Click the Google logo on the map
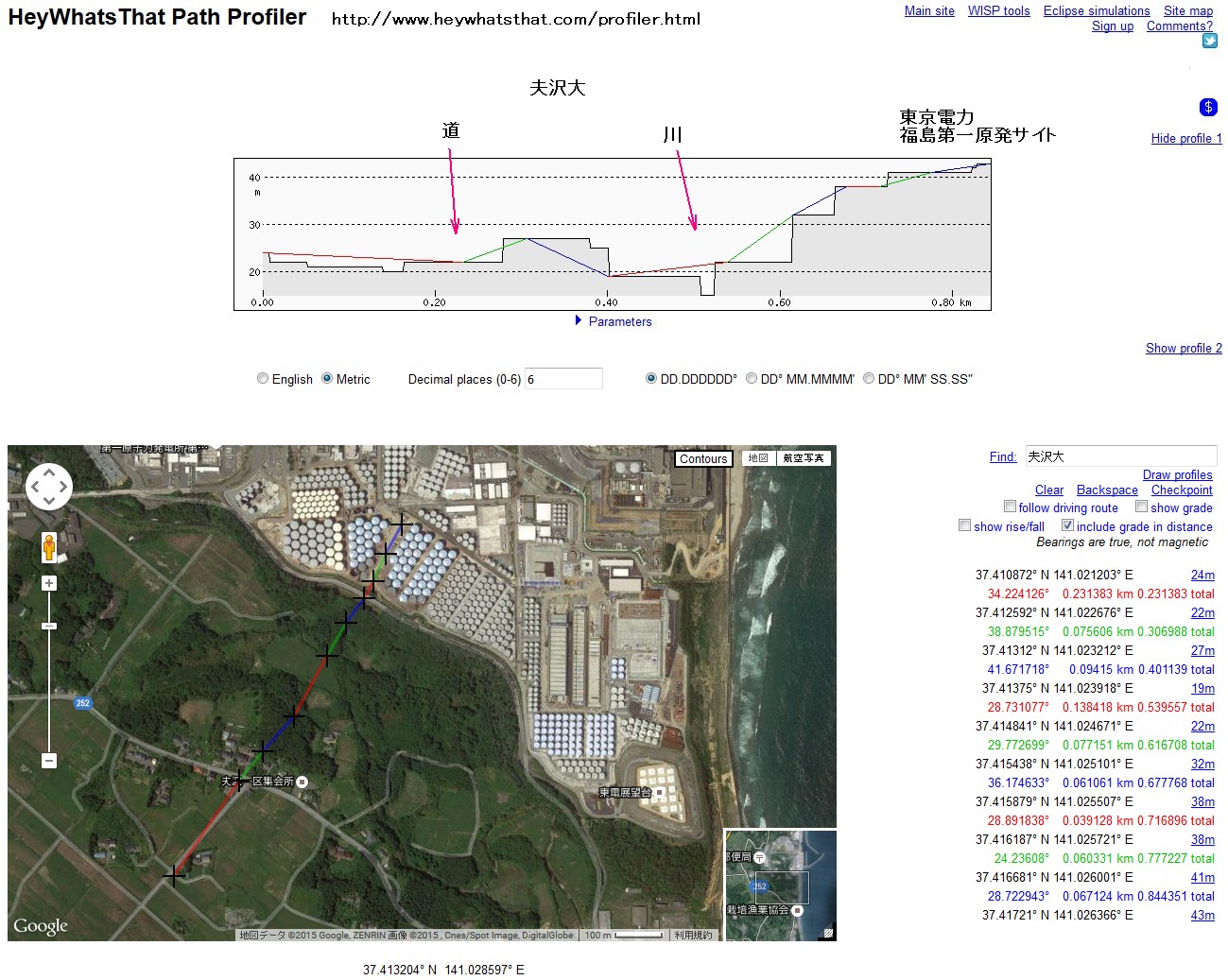The height and width of the screenshot is (980, 1228). [41, 926]
